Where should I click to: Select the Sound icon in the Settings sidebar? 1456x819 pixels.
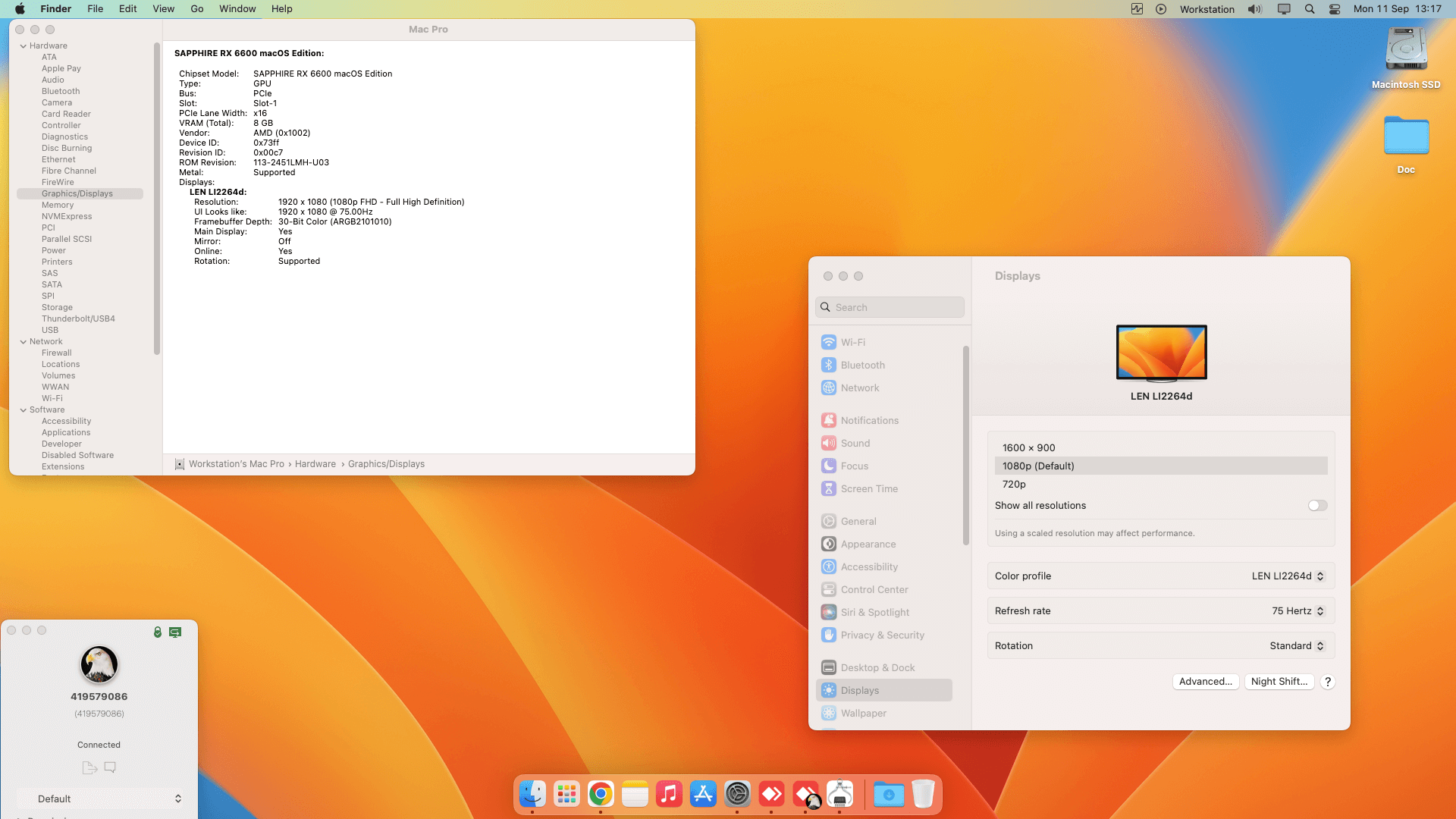pyautogui.click(x=828, y=443)
